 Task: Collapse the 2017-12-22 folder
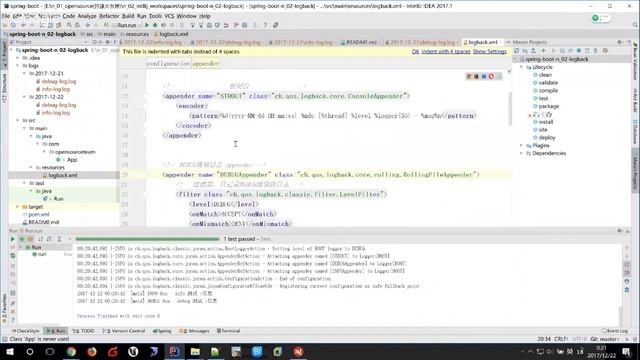point(24,97)
